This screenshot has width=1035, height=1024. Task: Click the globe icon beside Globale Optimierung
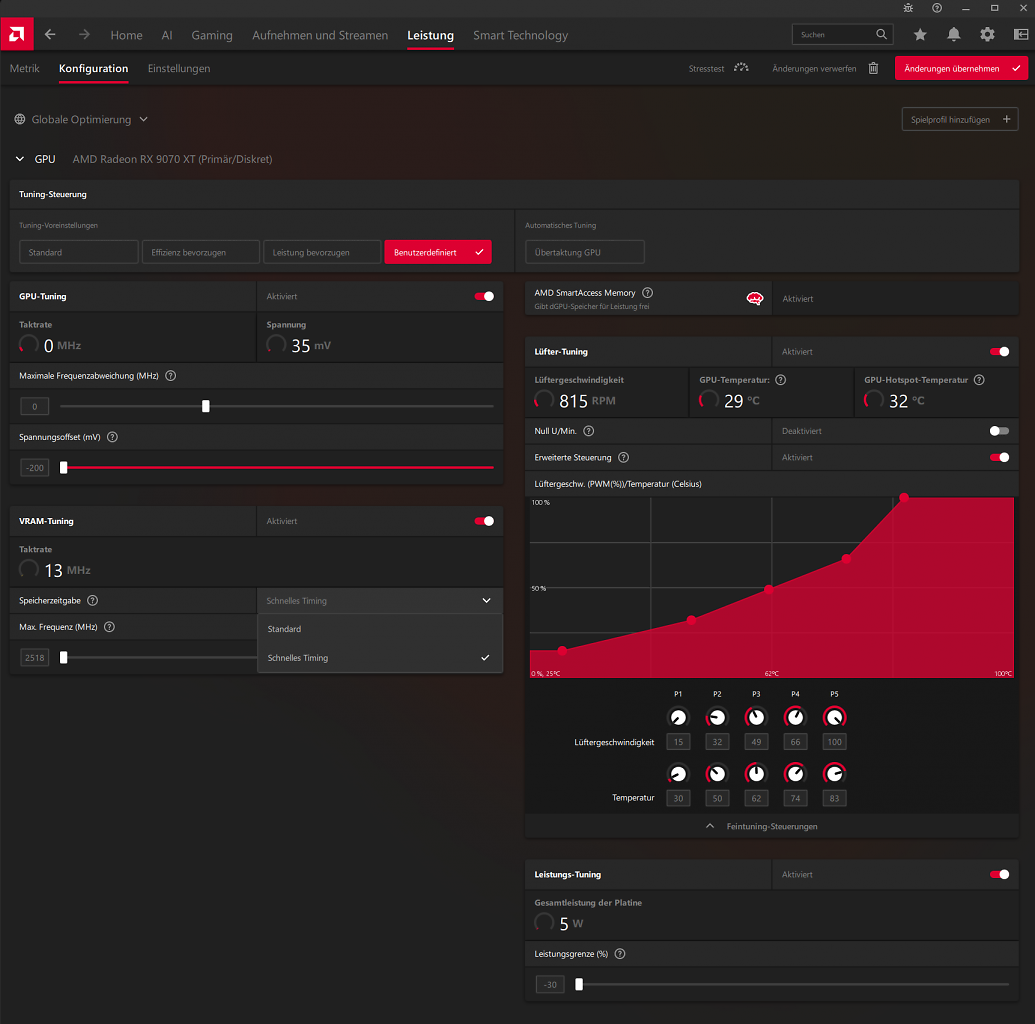click(x=20, y=119)
